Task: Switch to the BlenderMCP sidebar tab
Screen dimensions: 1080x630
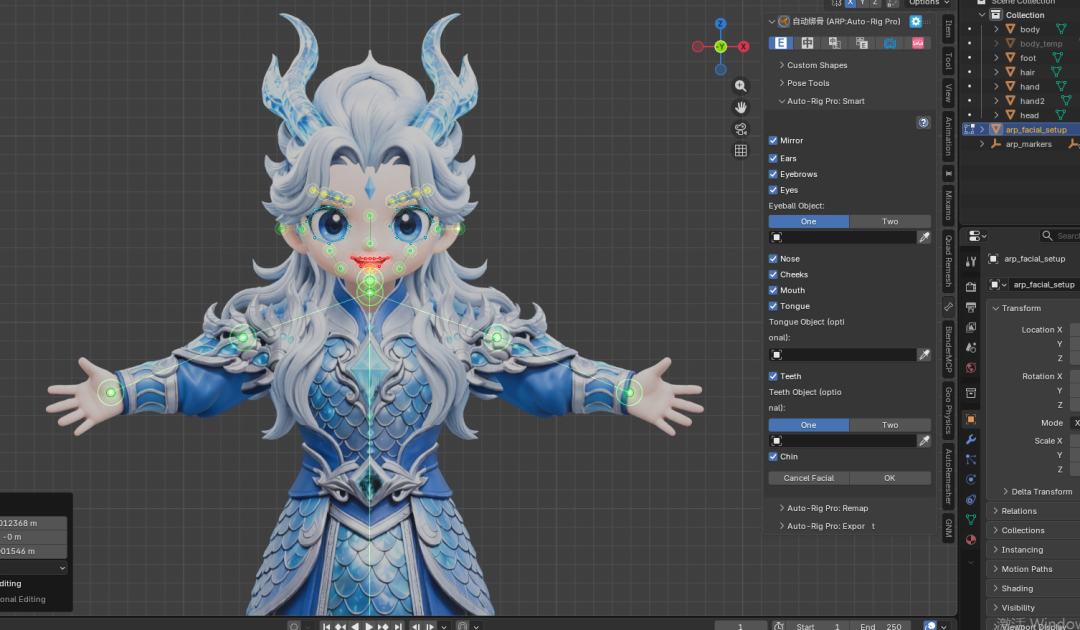Action: click(x=948, y=349)
